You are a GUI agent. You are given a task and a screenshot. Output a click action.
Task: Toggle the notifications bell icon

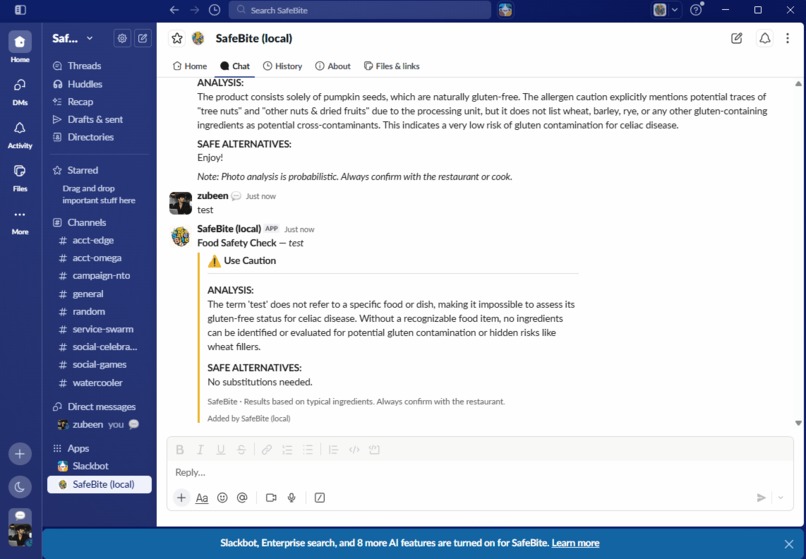765,38
